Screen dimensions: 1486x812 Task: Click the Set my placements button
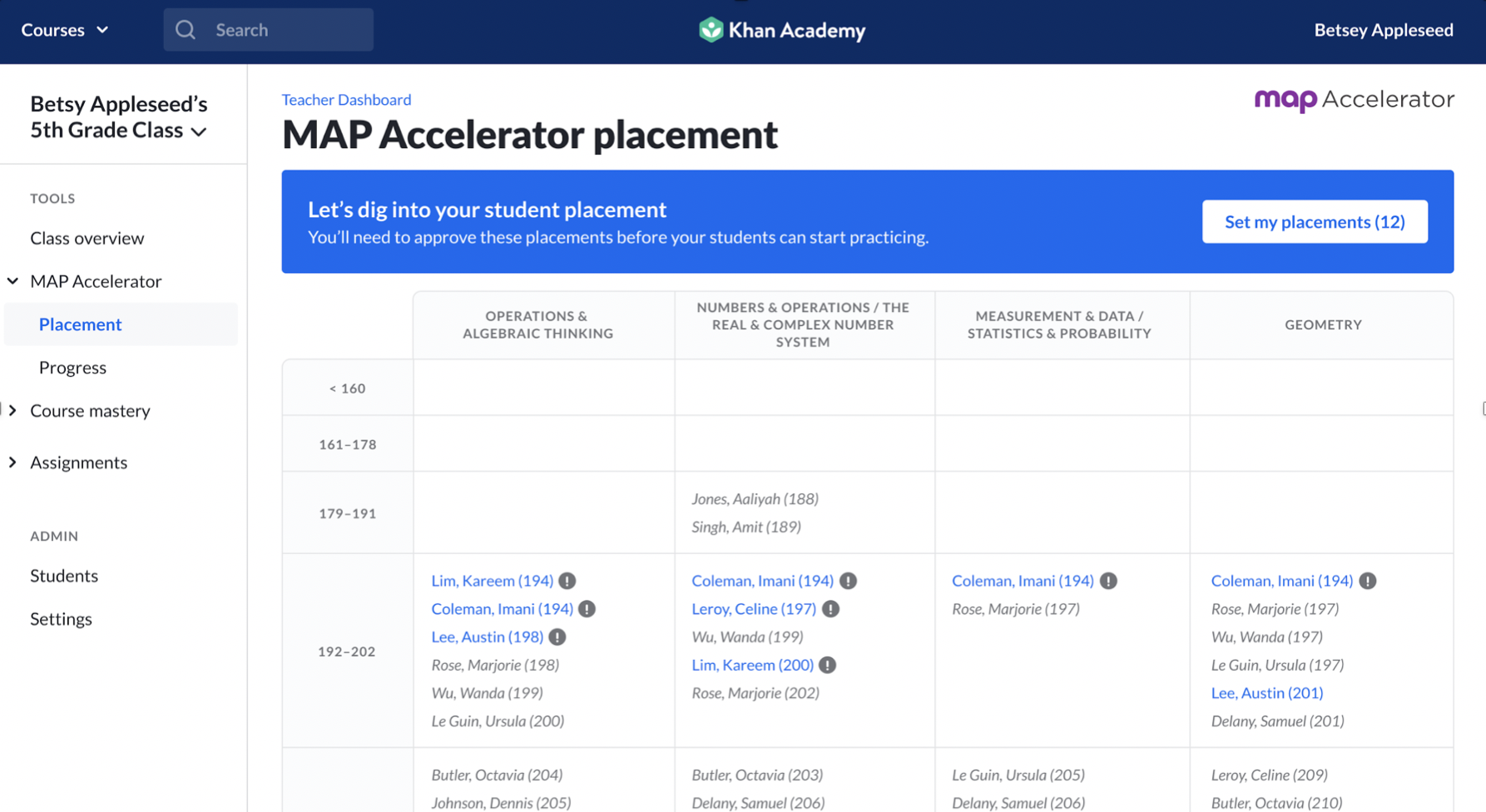coord(1314,221)
